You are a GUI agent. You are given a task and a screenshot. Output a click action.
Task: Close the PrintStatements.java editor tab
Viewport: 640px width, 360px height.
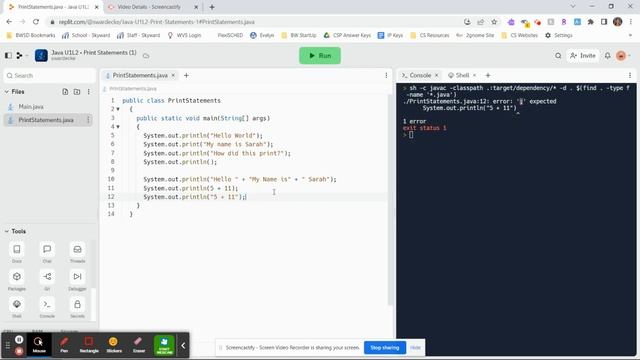click(173, 76)
